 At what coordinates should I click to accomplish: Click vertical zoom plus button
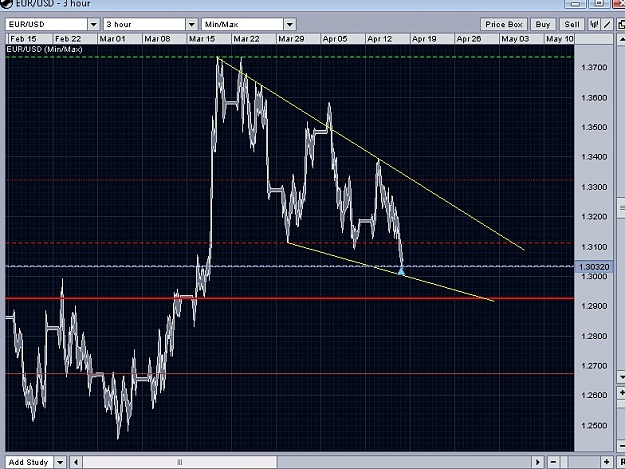(621, 393)
